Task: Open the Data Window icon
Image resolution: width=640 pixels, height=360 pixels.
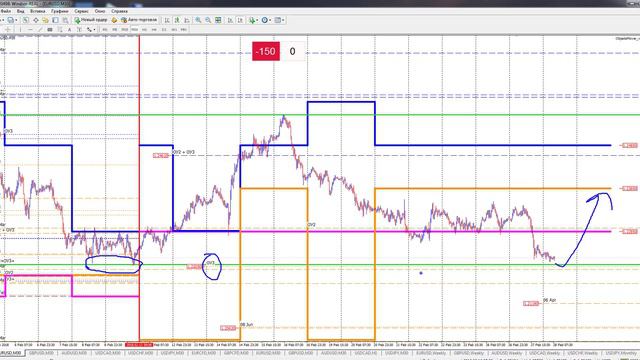Action: tap(36, 20)
